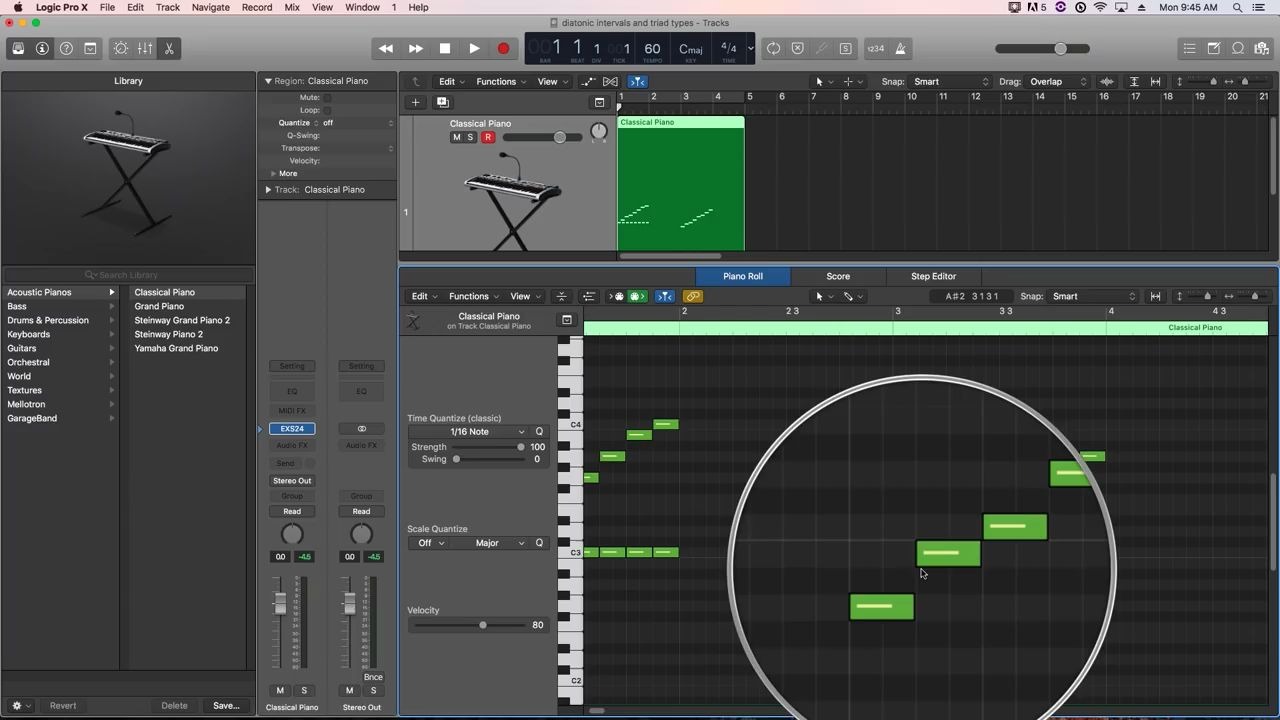This screenshot has width=1280, height=720.
Task: Click the Duplicate Track button
Action: [x=442, y=102]
